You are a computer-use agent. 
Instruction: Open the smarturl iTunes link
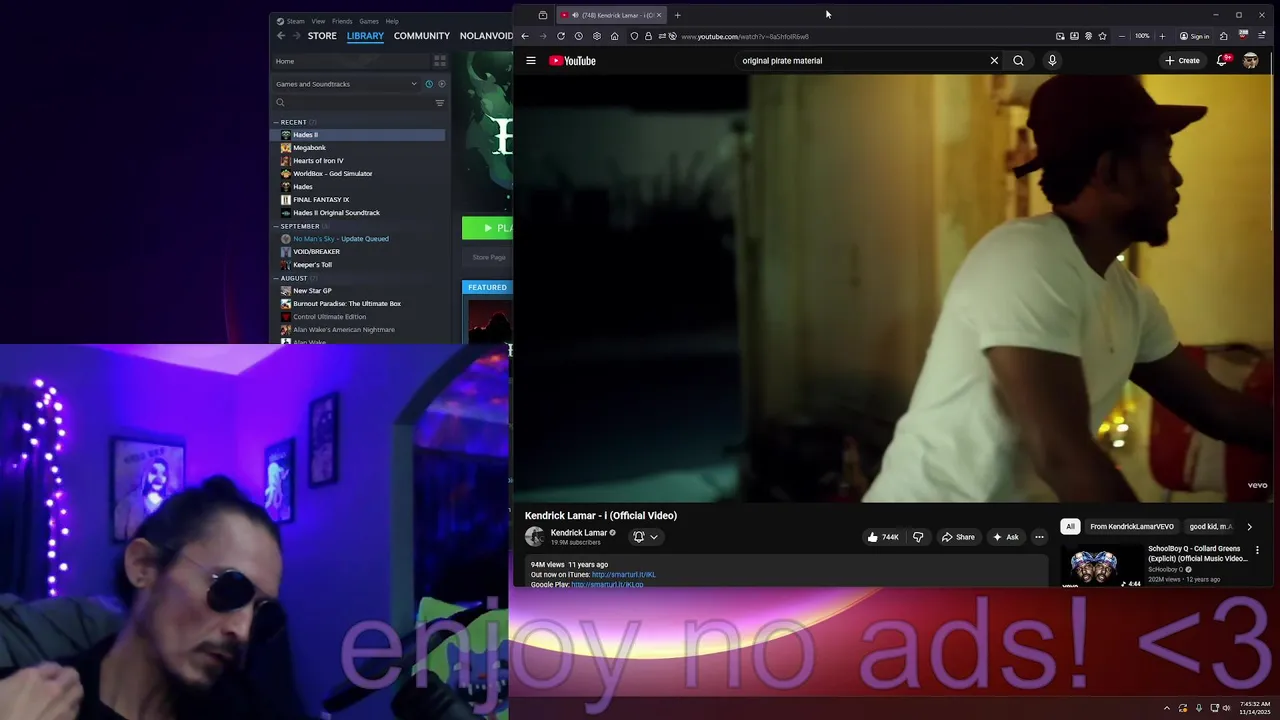coord(623,575)
